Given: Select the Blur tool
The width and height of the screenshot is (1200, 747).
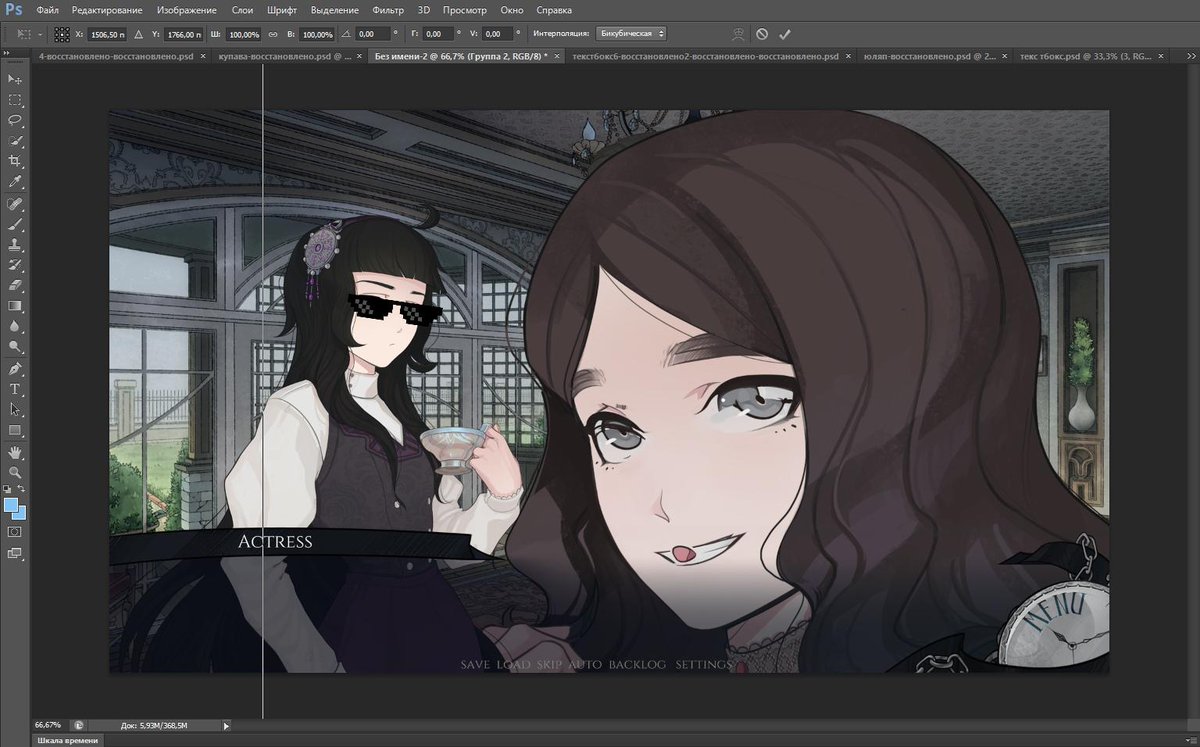Looking at the screenshot, I should pos(15,326).
